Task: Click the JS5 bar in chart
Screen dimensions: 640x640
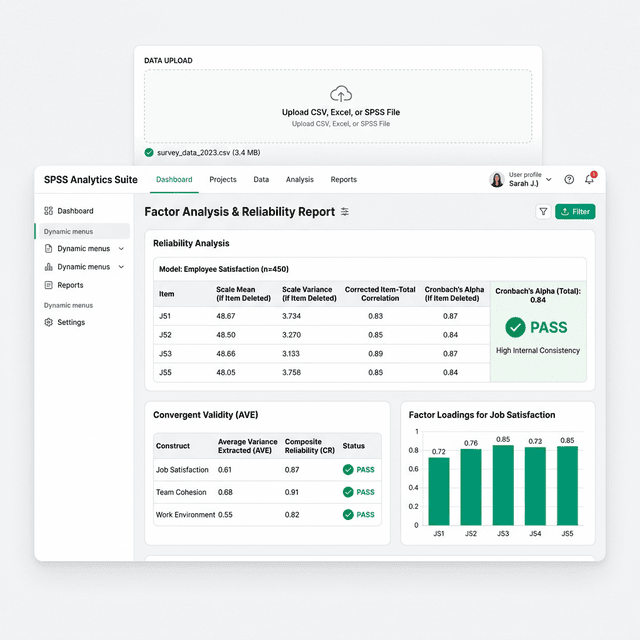Action: pos(567,486)
